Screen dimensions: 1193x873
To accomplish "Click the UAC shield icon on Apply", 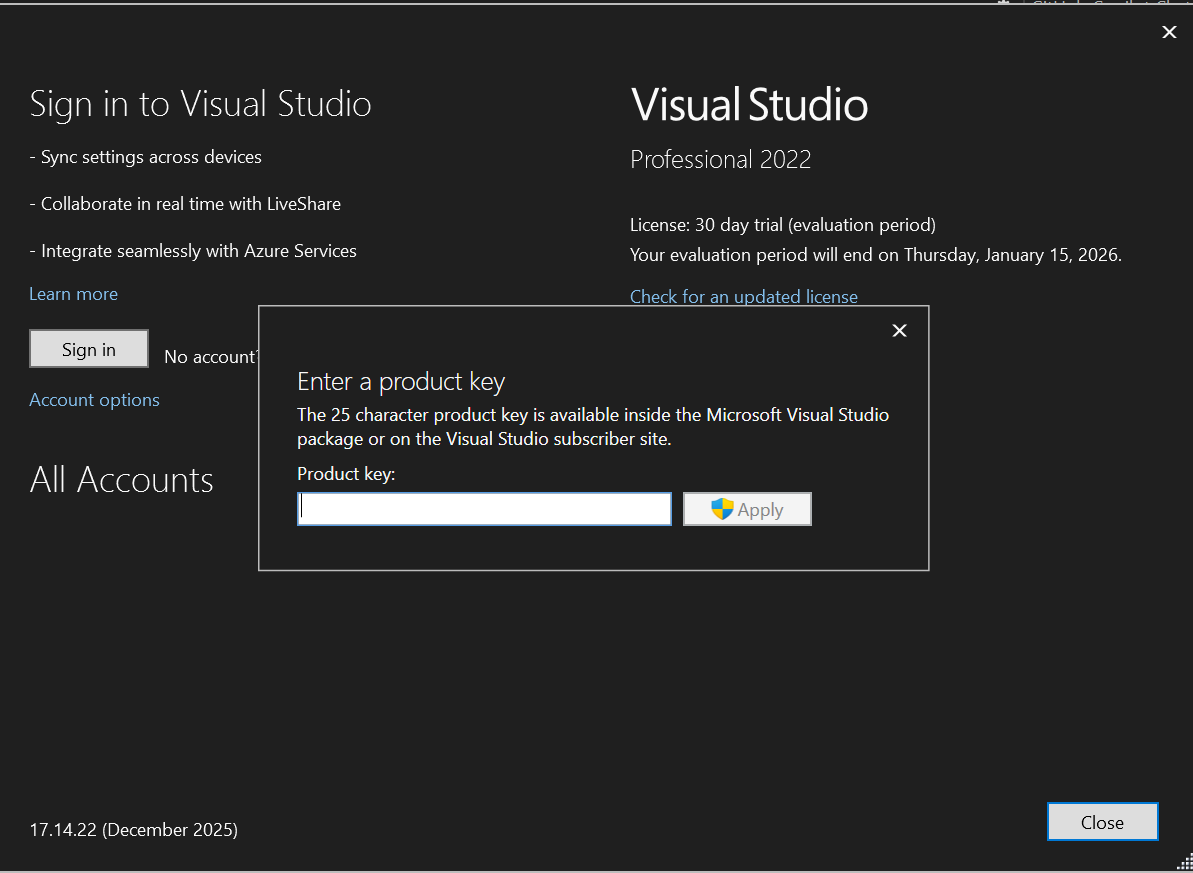I will [x=722, y=509].
